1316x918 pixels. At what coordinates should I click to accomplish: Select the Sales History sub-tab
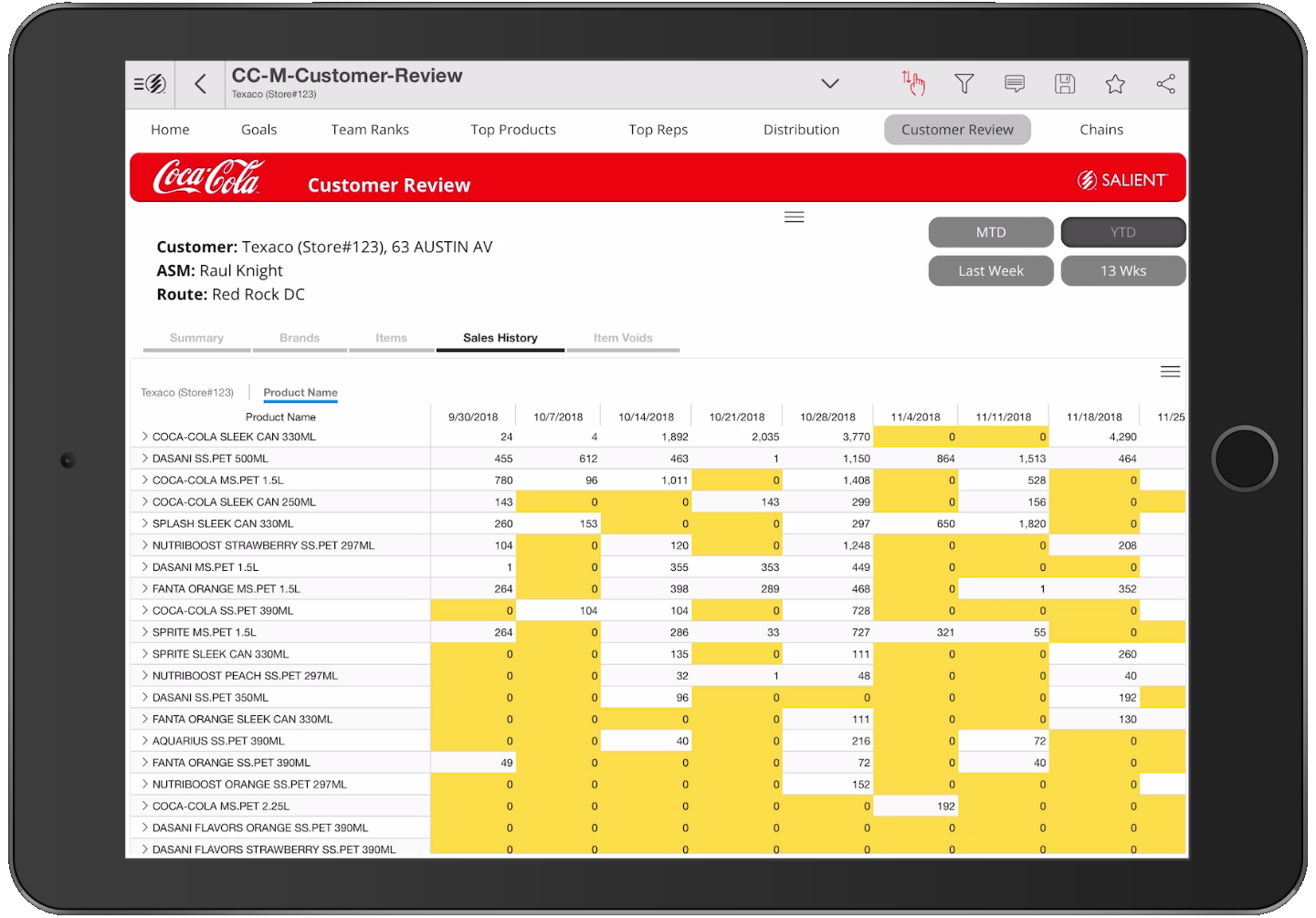point(500,338)
